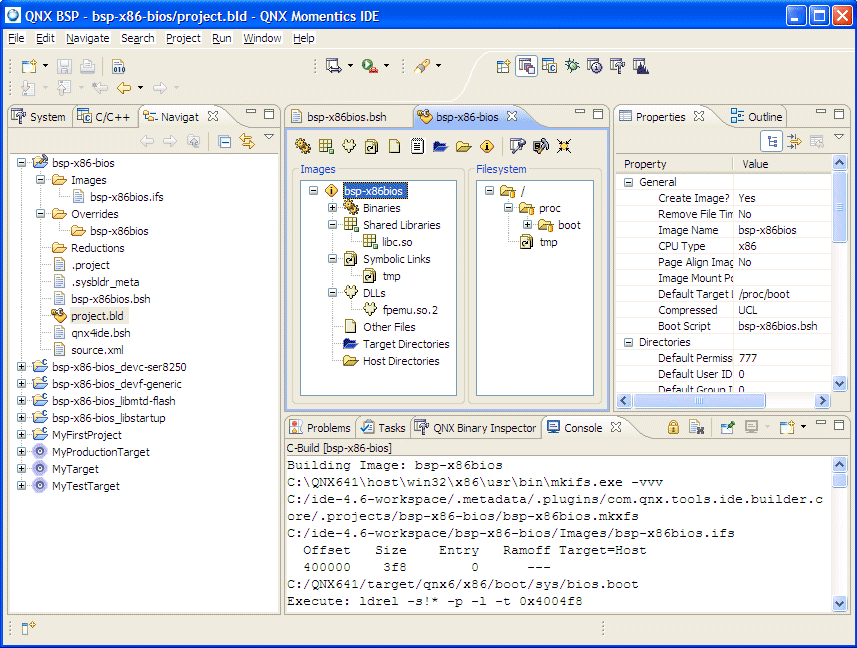
Task: Click the Show Categories icon in Properties
Action: point(771,142)
